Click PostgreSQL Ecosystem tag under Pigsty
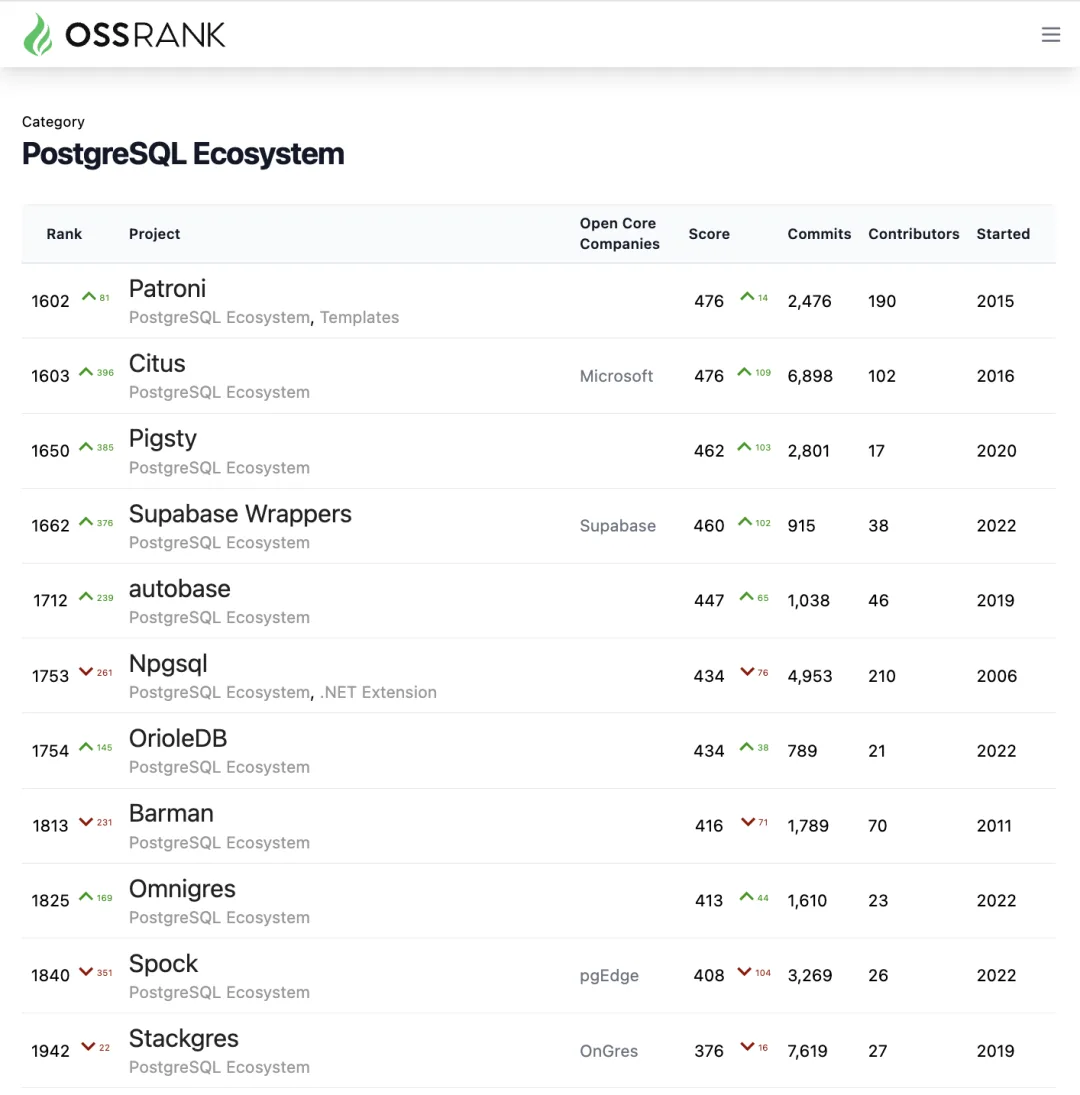Image resolution: width=1080 pixels, height=1095 pixels. [219, 468]
